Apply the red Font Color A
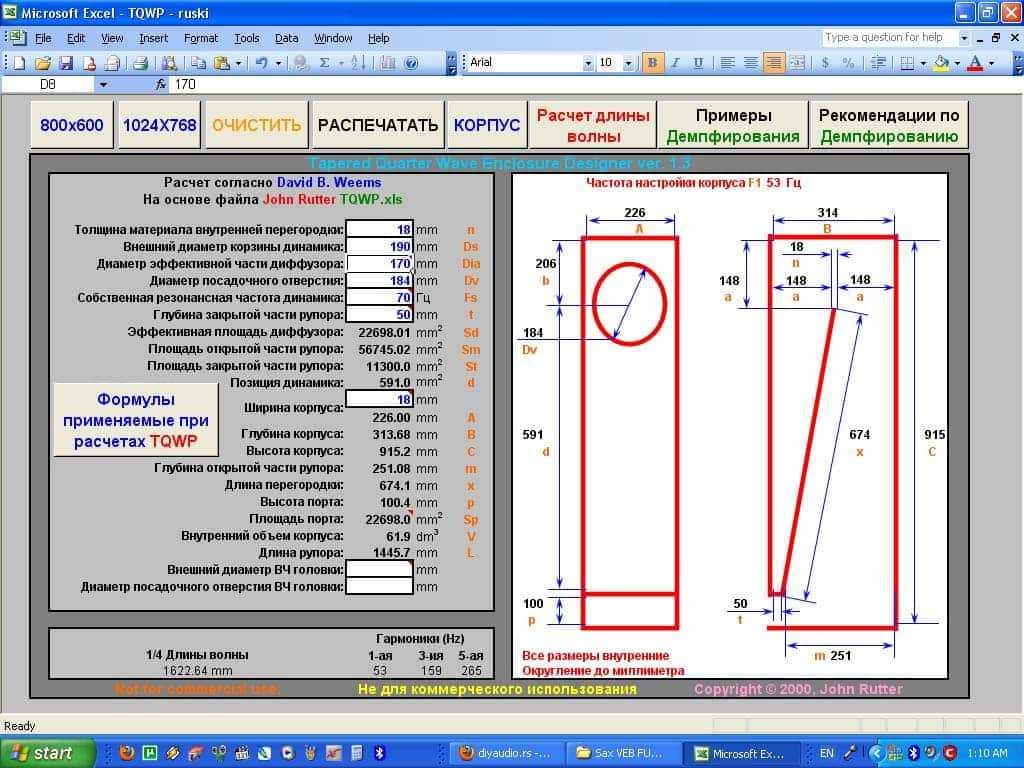The height and width of the screenshot is (768, 1024). 976,63
